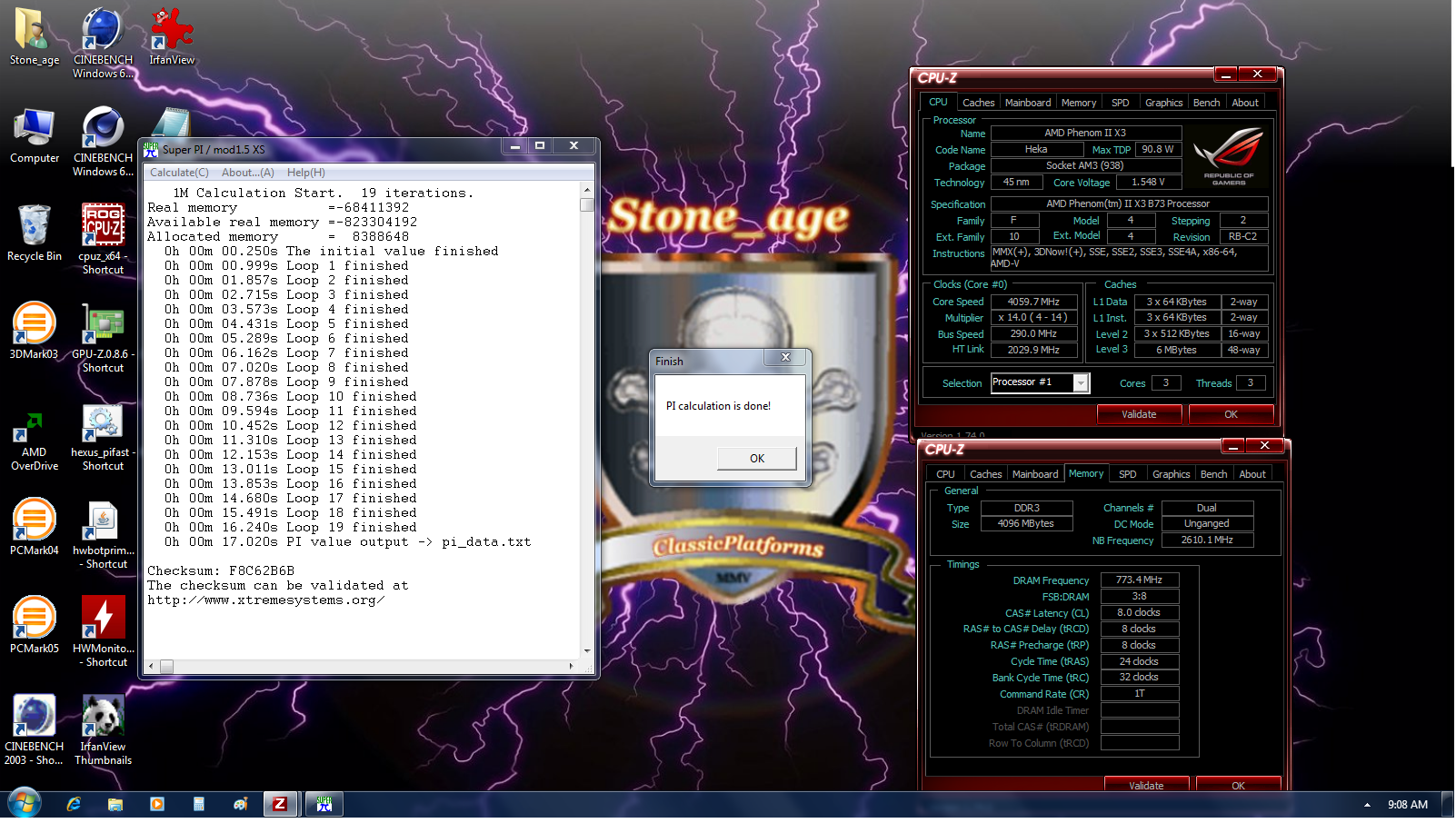Open the top CINEBENCH Windows 6 shortcut
Screen dimensions: 1456x823
[103, 42]
